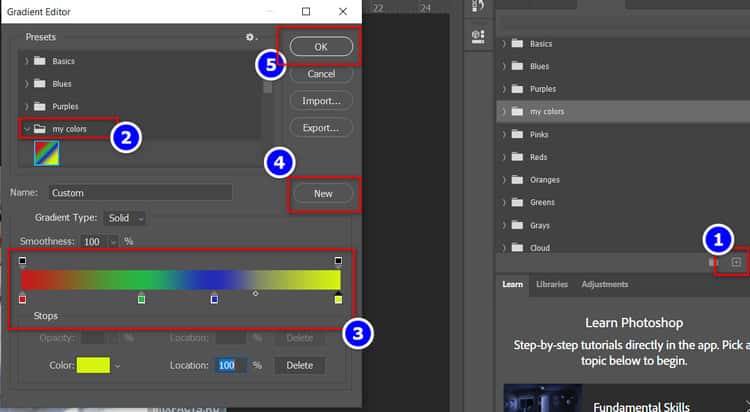Select the green color stop
Image resolution: width=750 pixels, height=412 pixels.
[x=141, y=299]
